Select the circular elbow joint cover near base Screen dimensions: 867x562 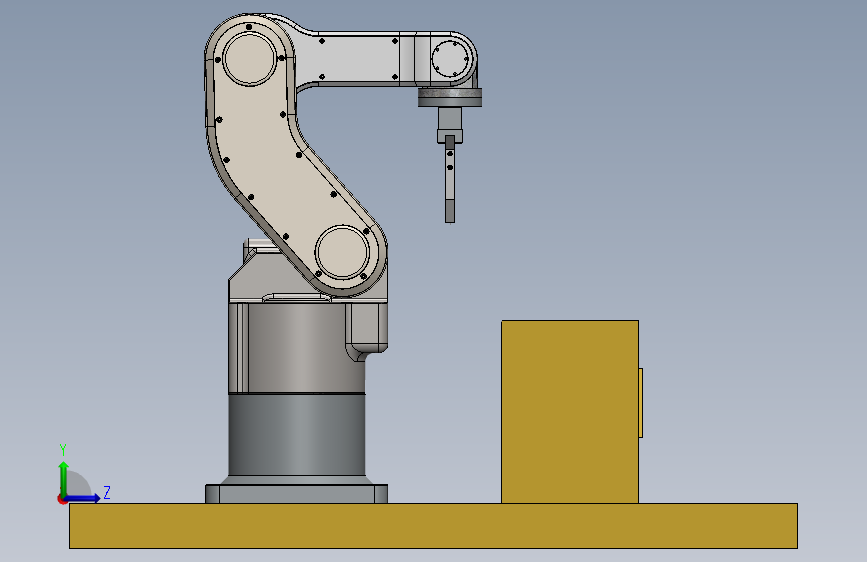[x=342, y=252]
